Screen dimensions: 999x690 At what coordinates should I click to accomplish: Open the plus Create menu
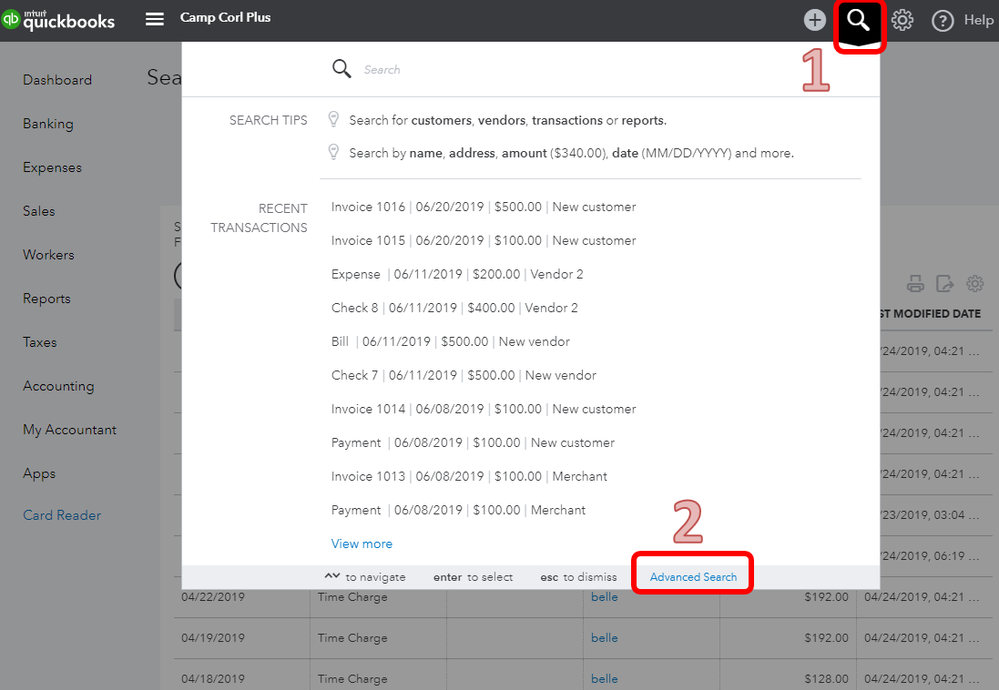tap(814, 20)
